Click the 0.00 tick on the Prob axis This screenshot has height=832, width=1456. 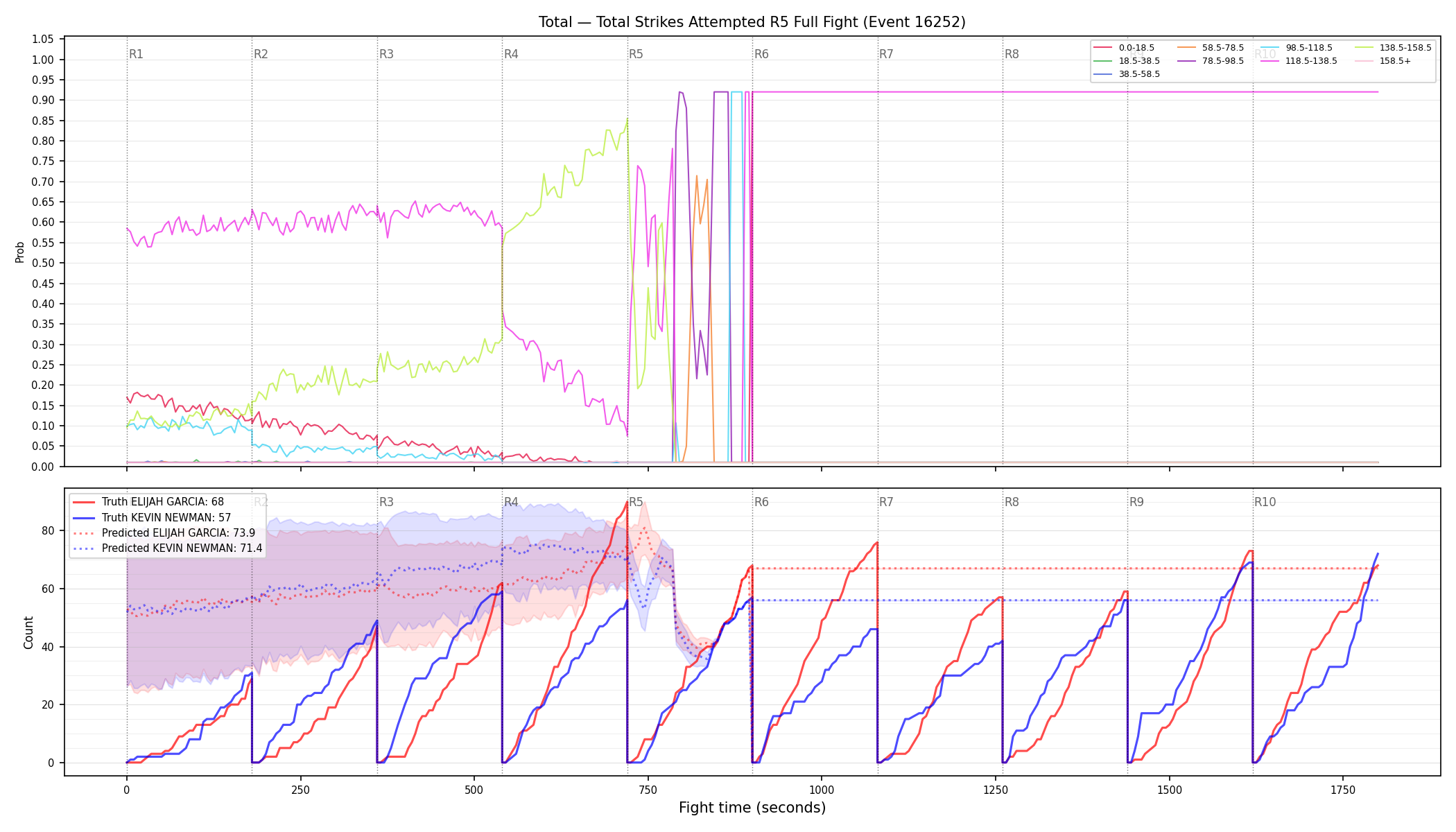tap(43, 467)
